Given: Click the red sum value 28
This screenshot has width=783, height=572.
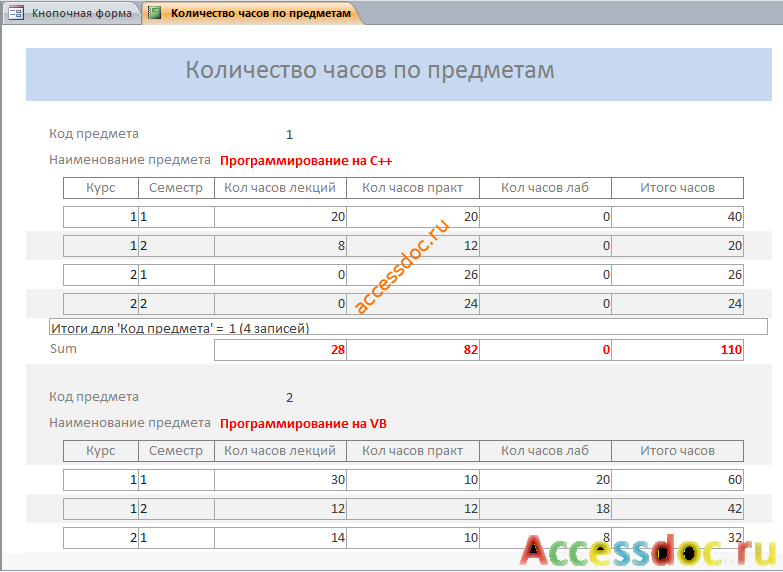Looking at the screenshot, I should [280, 350].
